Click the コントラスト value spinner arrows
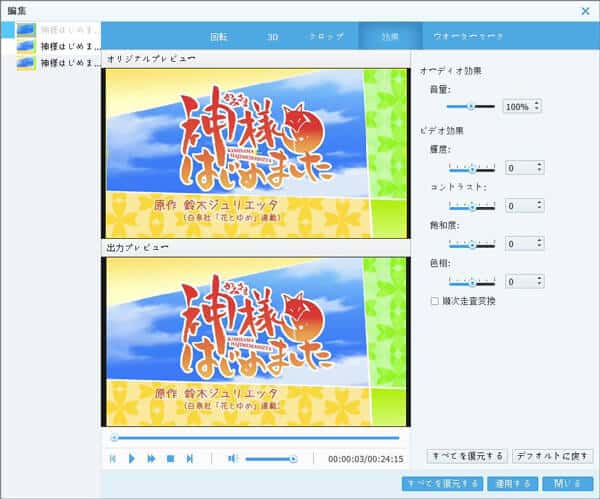The width and height of the screenshot is (600, 499). pos(537,206)
